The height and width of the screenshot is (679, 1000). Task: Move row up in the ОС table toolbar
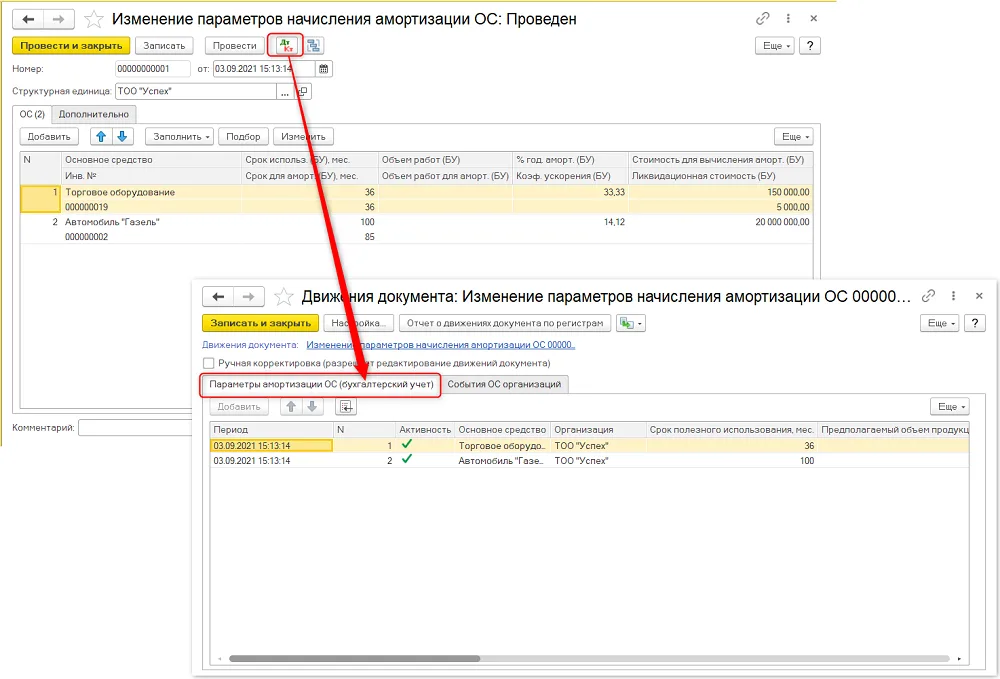point(101,136)
